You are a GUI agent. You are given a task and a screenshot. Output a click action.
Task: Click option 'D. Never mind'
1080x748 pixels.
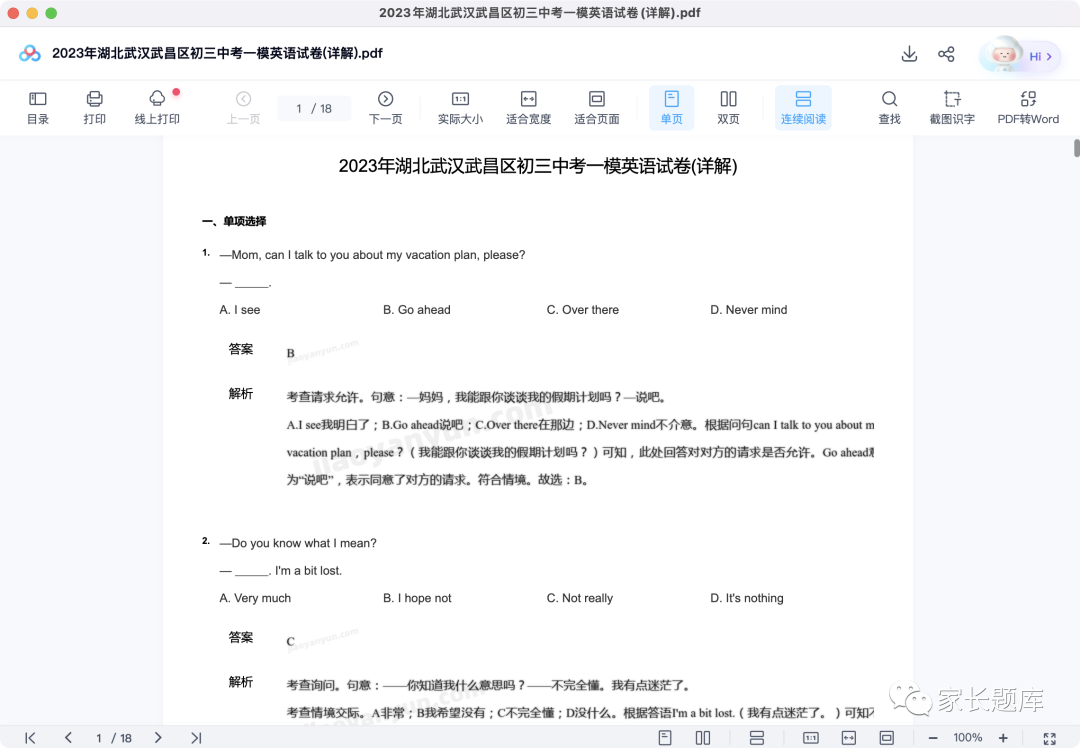749,310
